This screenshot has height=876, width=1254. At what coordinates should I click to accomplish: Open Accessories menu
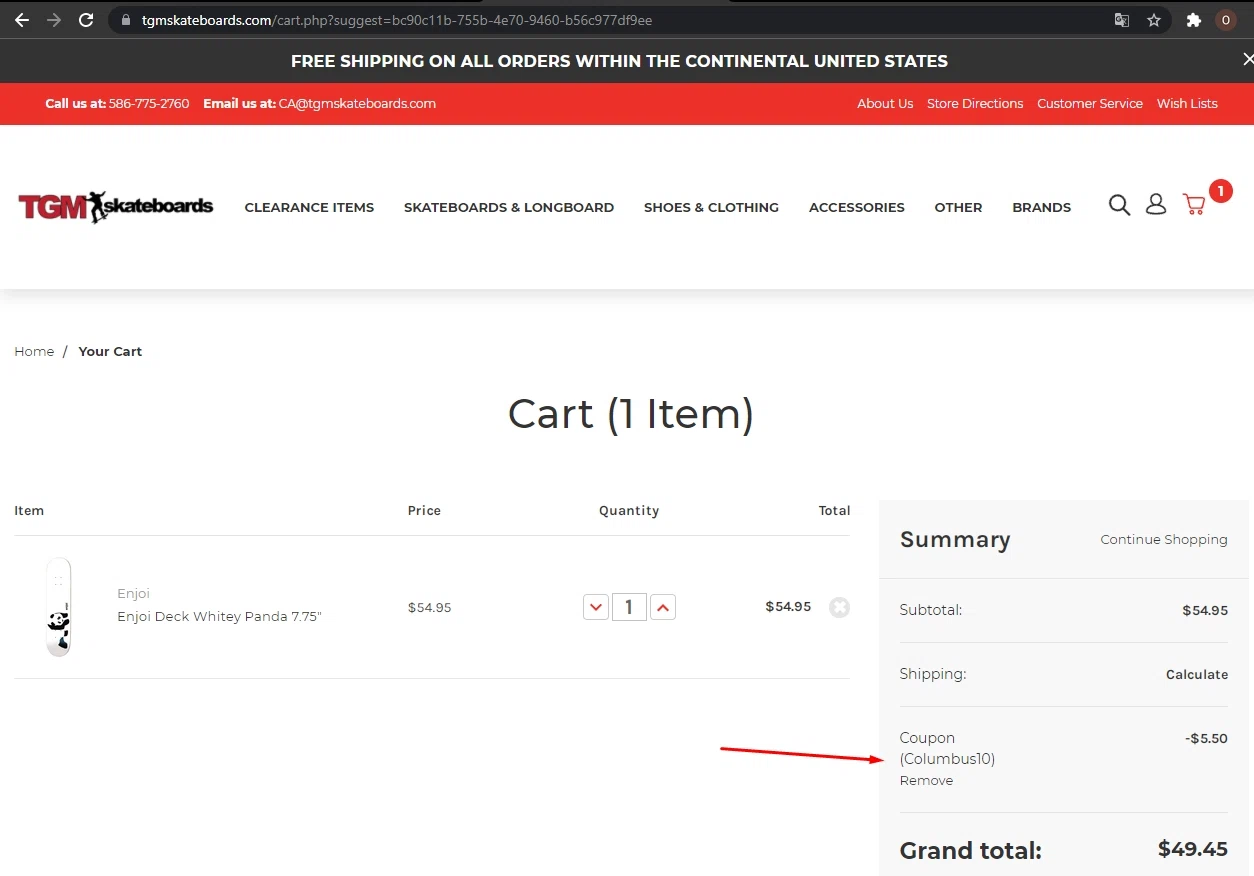(x=857, y=207)
